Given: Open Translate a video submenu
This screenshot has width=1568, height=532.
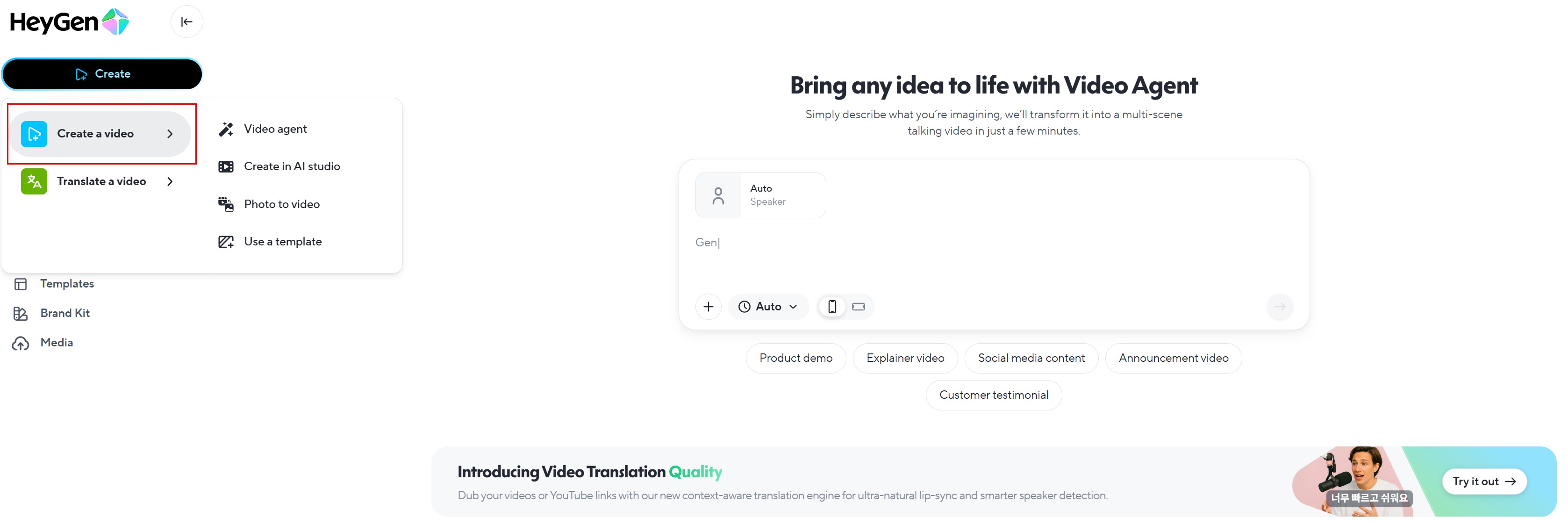Looking at the screenshot, I should [x=100, y=181].
